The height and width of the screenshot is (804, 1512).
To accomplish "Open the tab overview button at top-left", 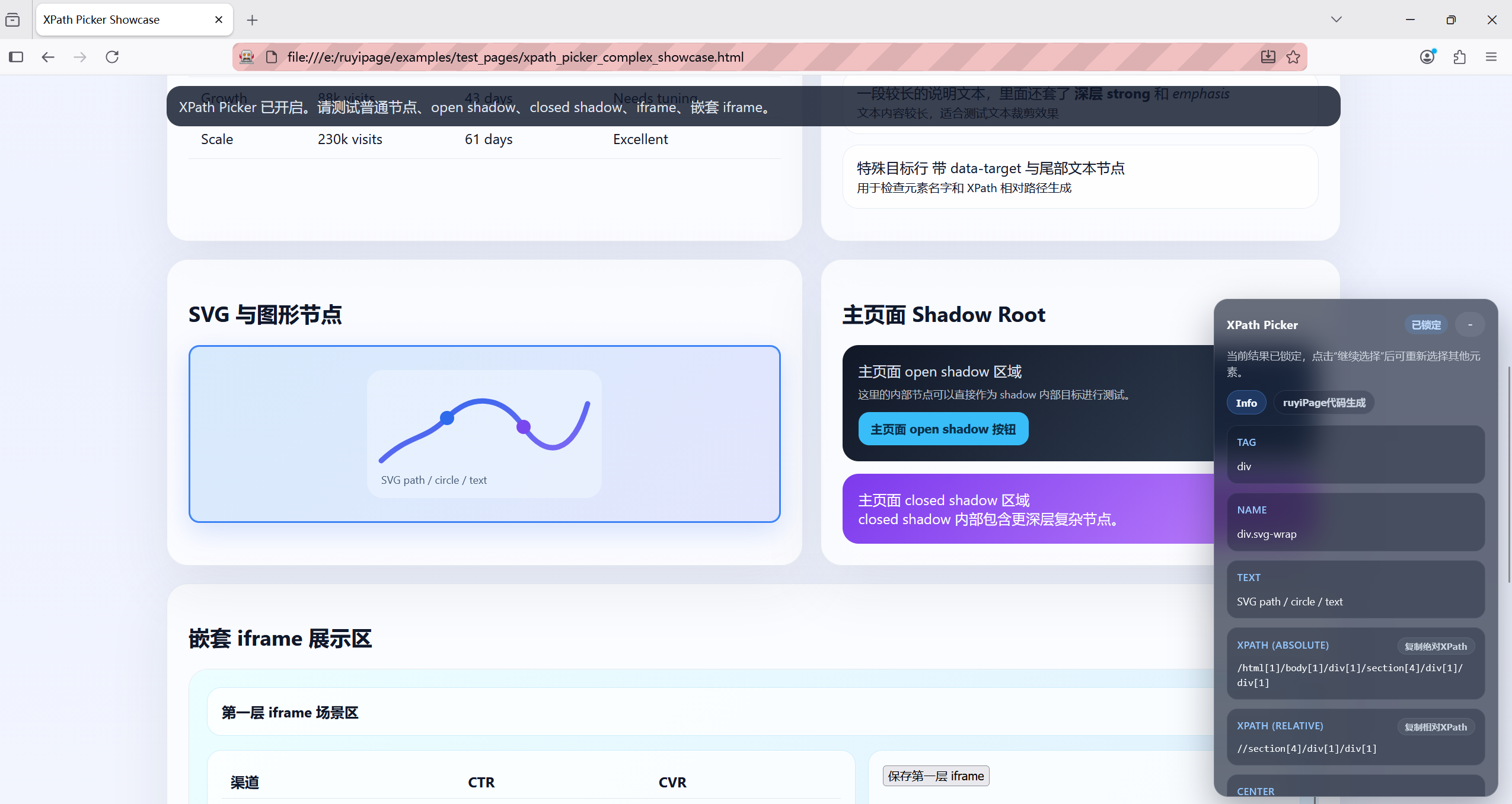I will 12,20.
